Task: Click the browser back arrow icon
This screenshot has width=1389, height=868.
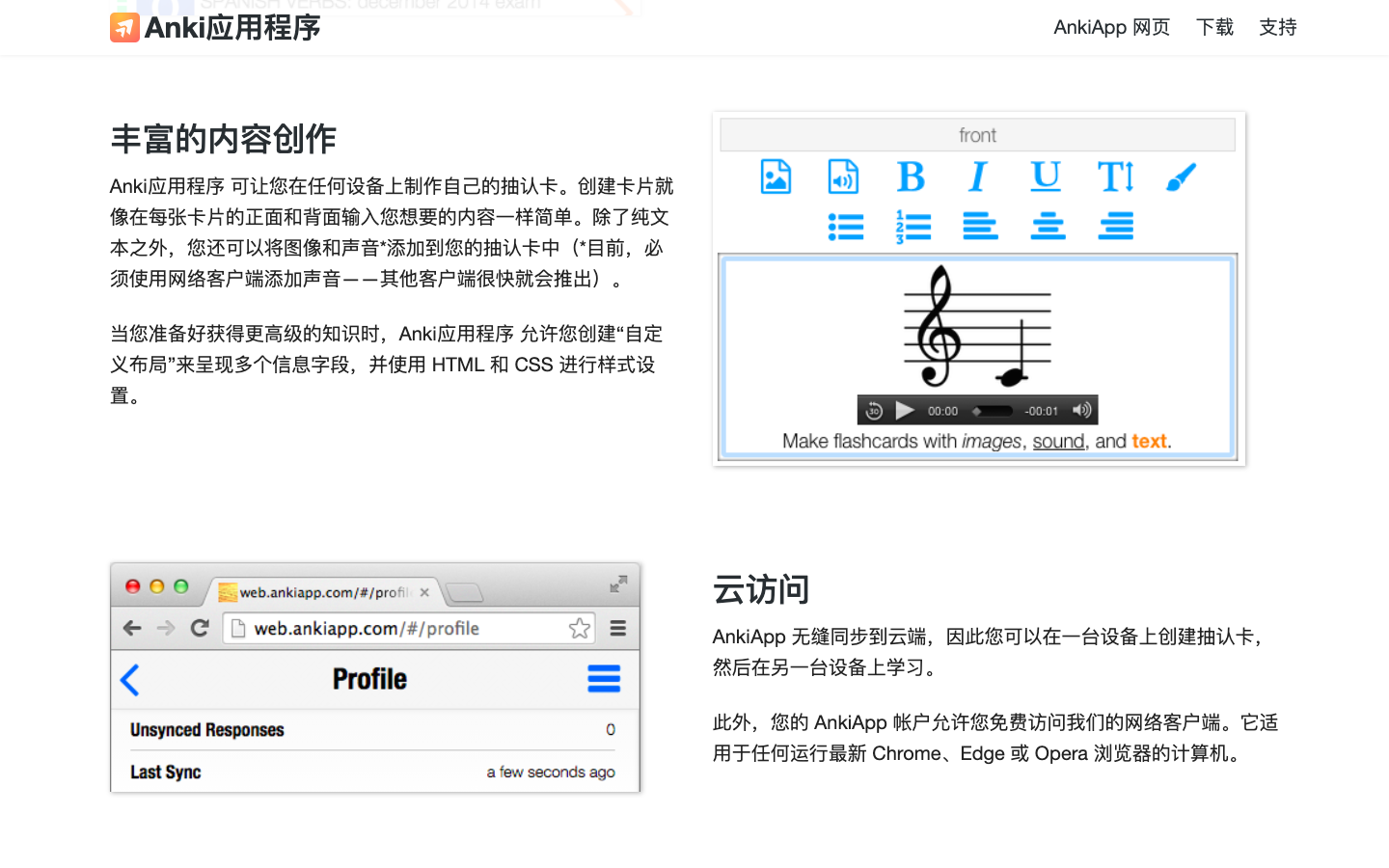Action: pyautogui.click(x=132, y=629)
